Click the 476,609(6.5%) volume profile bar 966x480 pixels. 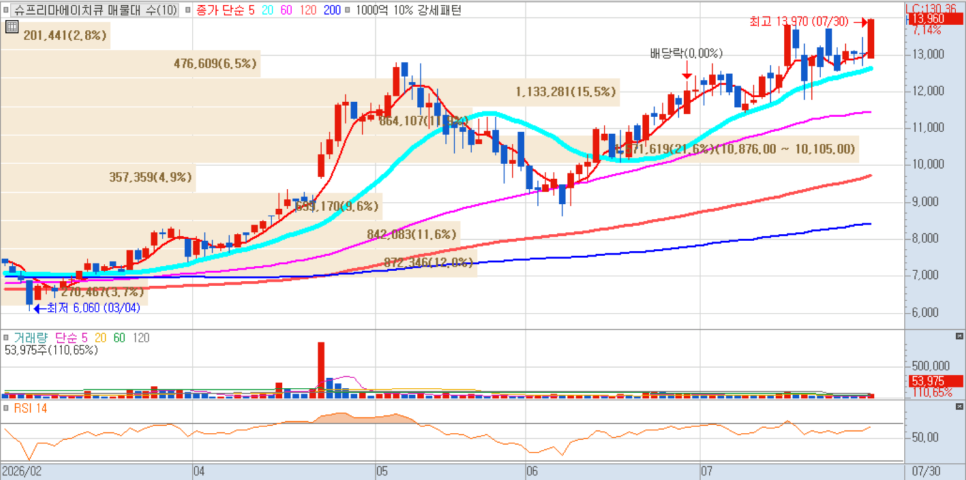point(130,63)
